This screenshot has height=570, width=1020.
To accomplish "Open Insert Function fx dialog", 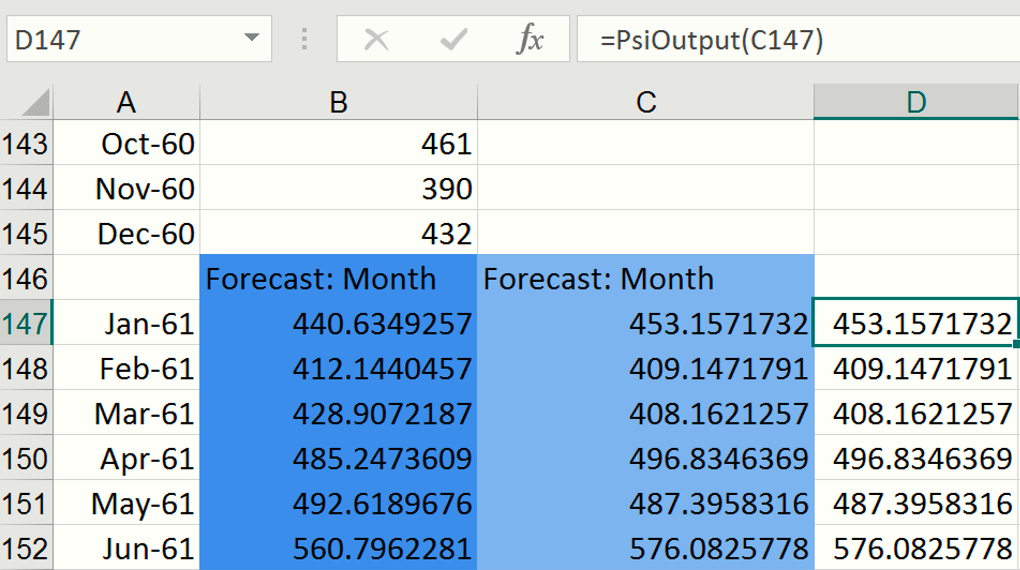I will point(529,40).
